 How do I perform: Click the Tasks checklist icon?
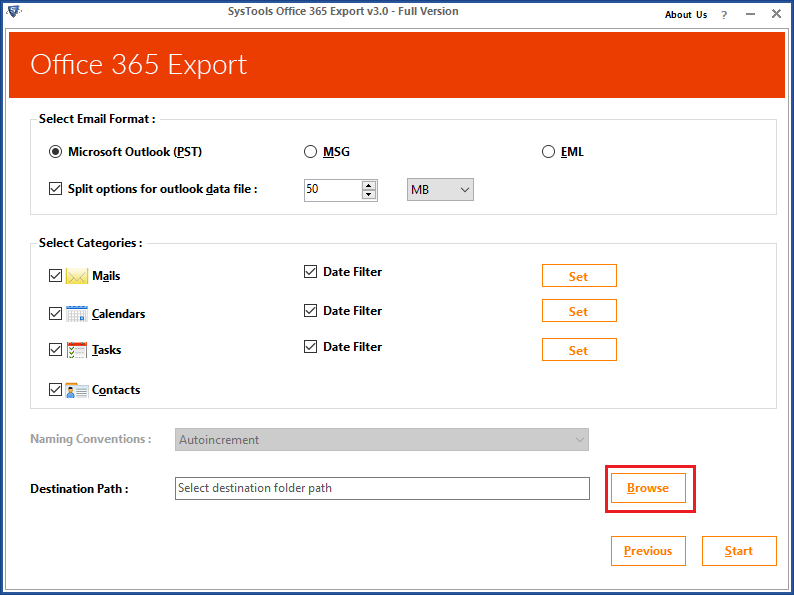click(77, 350)
